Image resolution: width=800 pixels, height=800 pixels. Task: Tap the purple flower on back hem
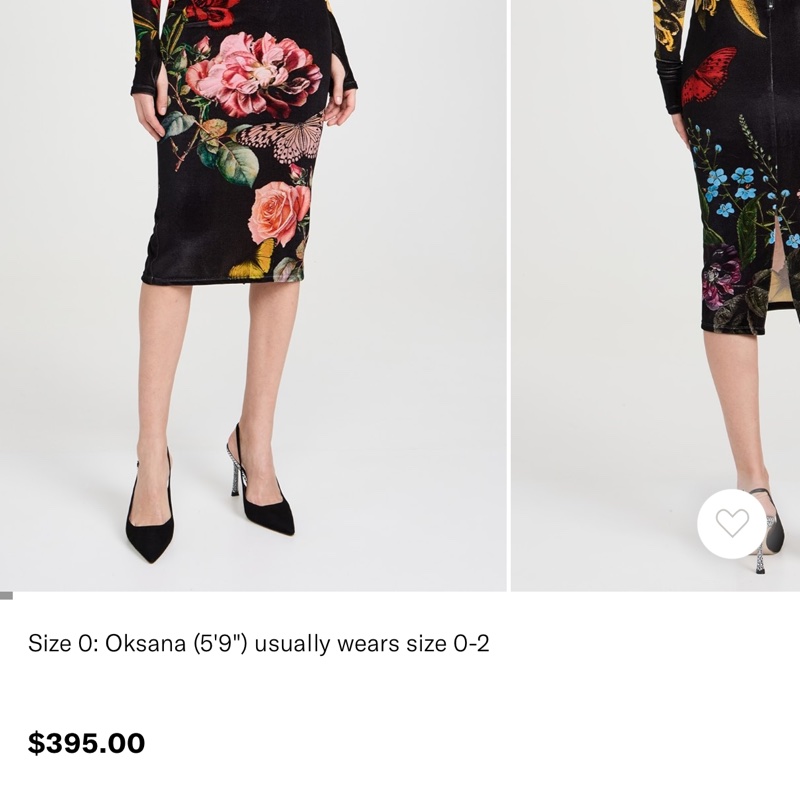[x=721, y=276]
